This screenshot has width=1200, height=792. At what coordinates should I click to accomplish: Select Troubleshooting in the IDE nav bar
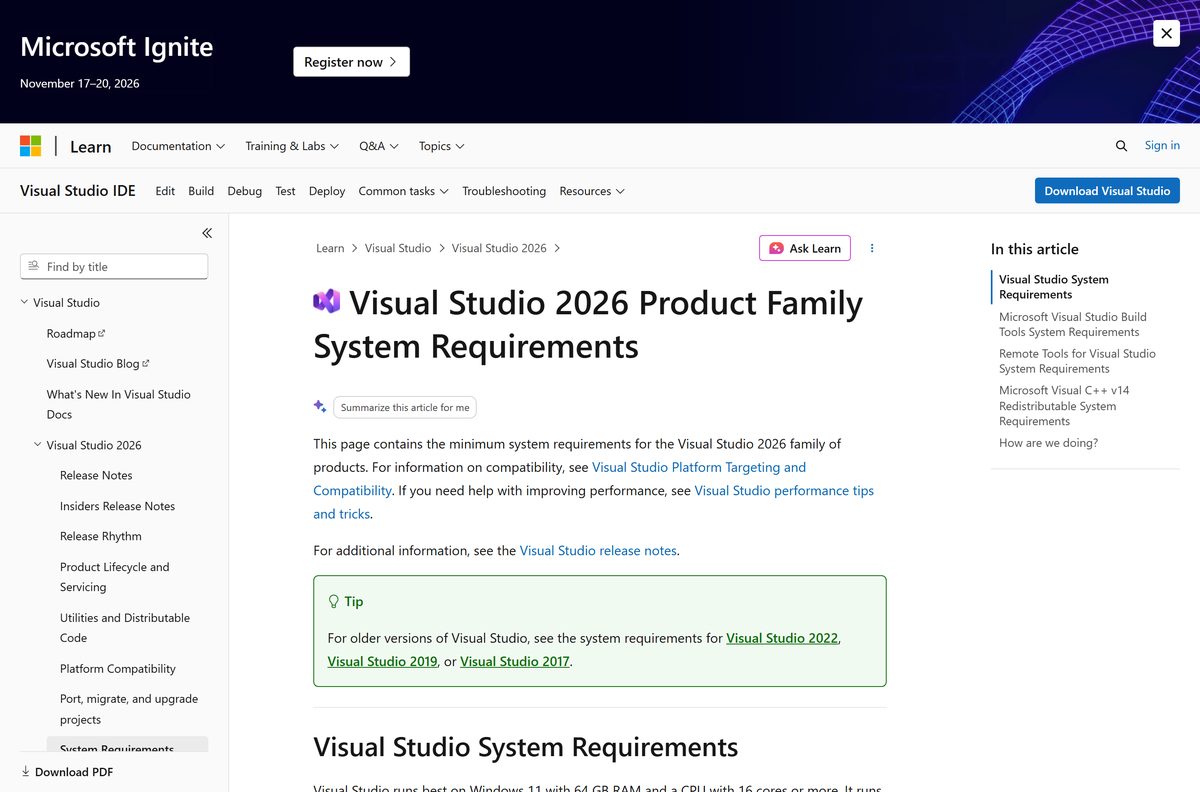pos(504,191)
